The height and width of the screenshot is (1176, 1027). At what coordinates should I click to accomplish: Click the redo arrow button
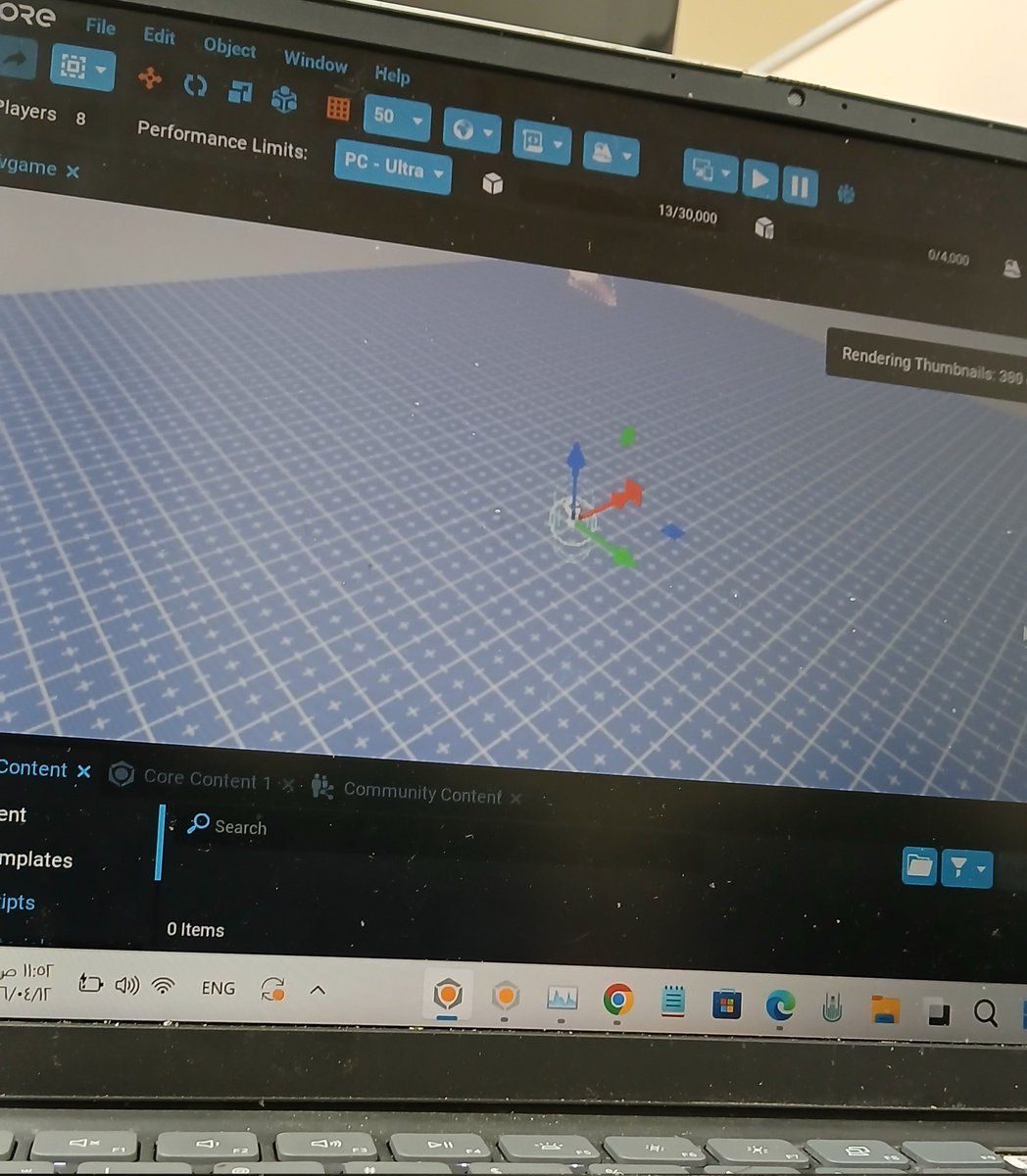pyautogui.click(x=15, y=58)
